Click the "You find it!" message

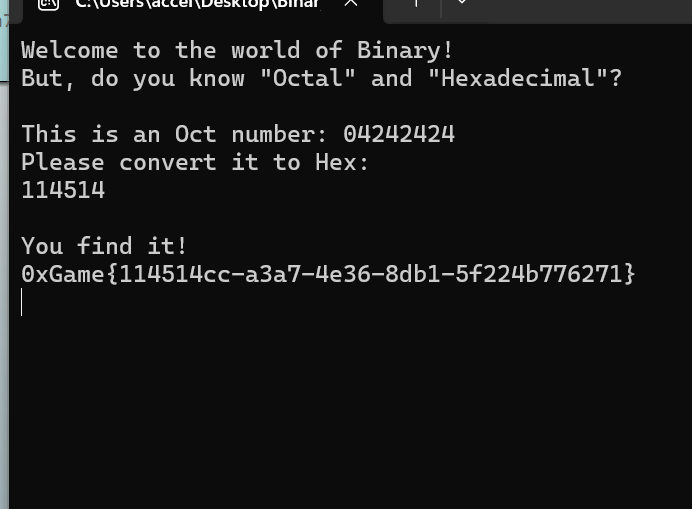point(104,246)
